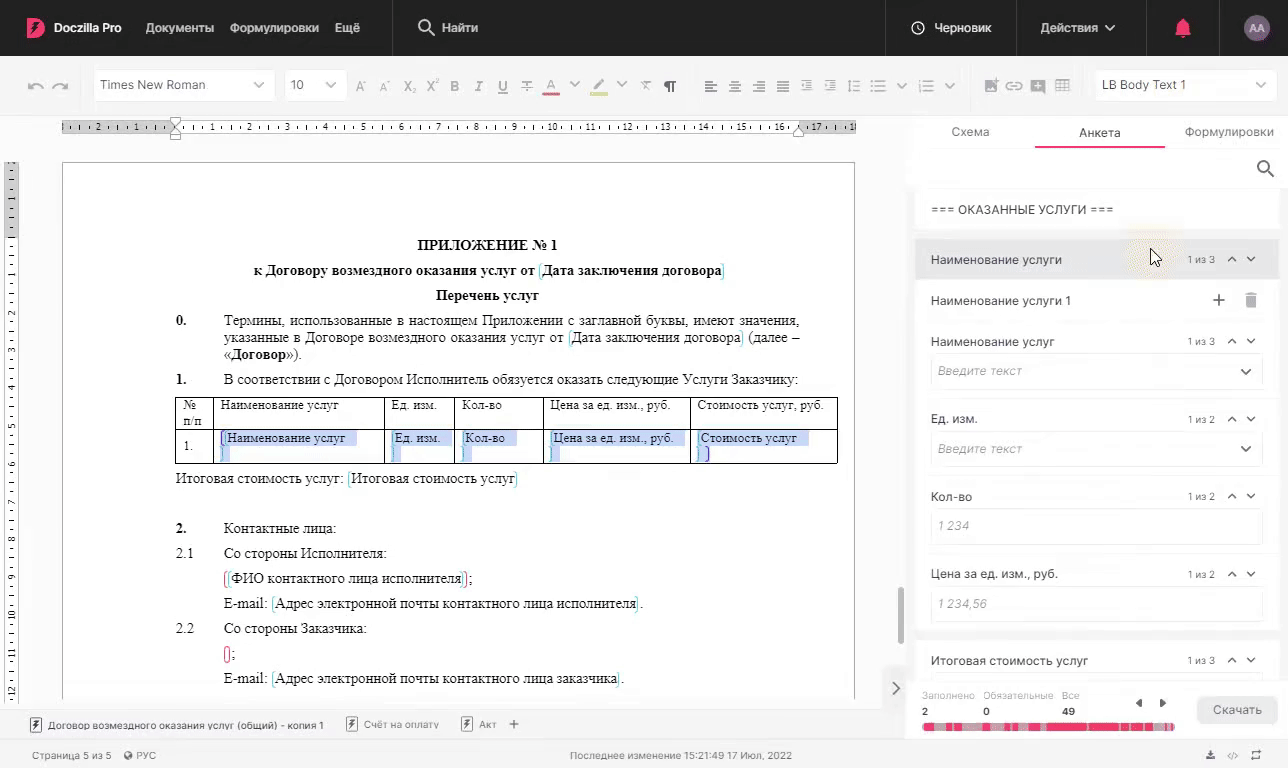Viewport: 1288px width, 768px height.
Task: Apply subscript formatting
Action: 408,86
